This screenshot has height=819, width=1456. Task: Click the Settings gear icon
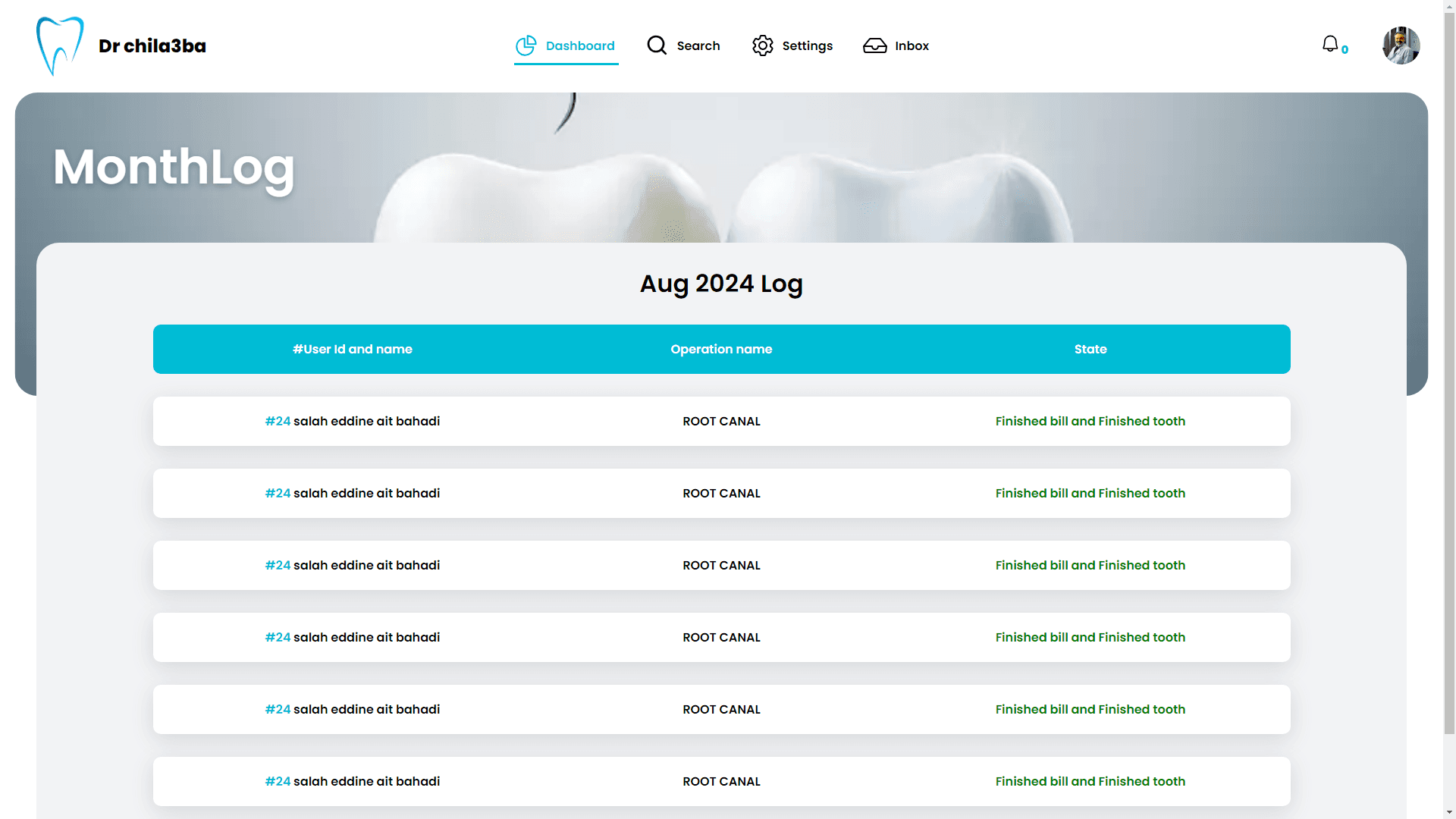[762, 45]
